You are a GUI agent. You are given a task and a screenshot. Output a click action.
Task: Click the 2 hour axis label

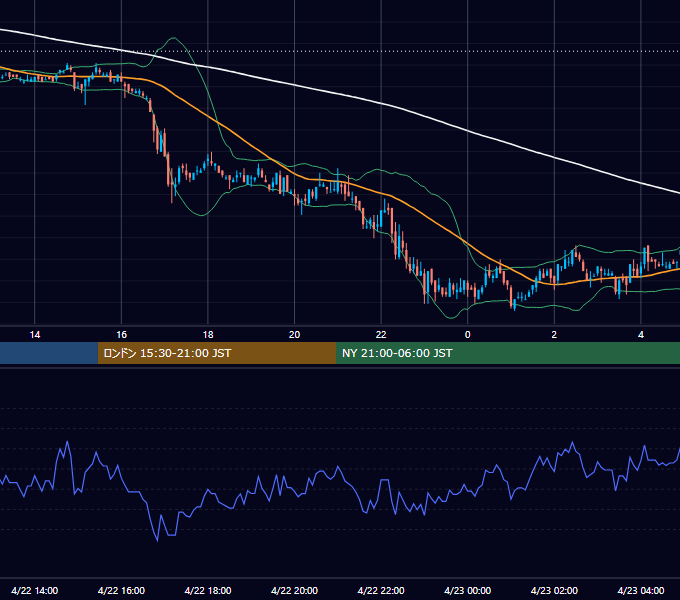click(x=554, y=335)
